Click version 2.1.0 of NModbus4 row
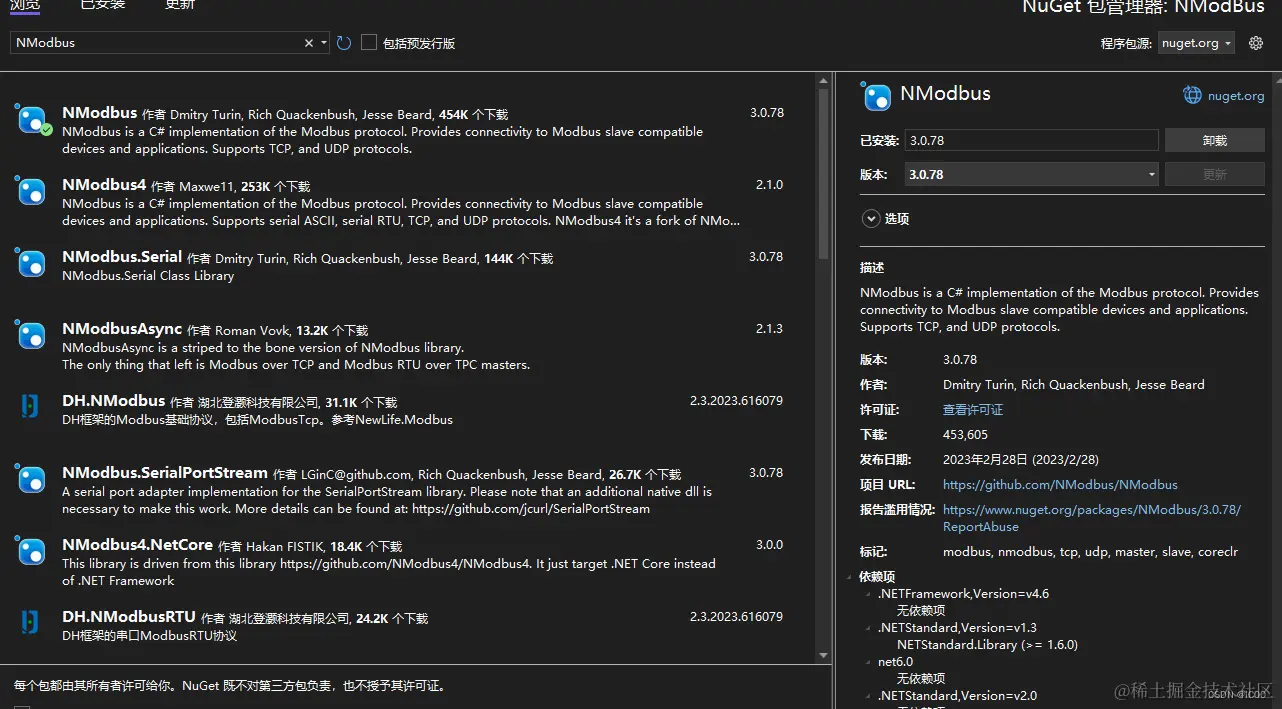Screen dimensions: 1282x709 (x=769, y=185)
